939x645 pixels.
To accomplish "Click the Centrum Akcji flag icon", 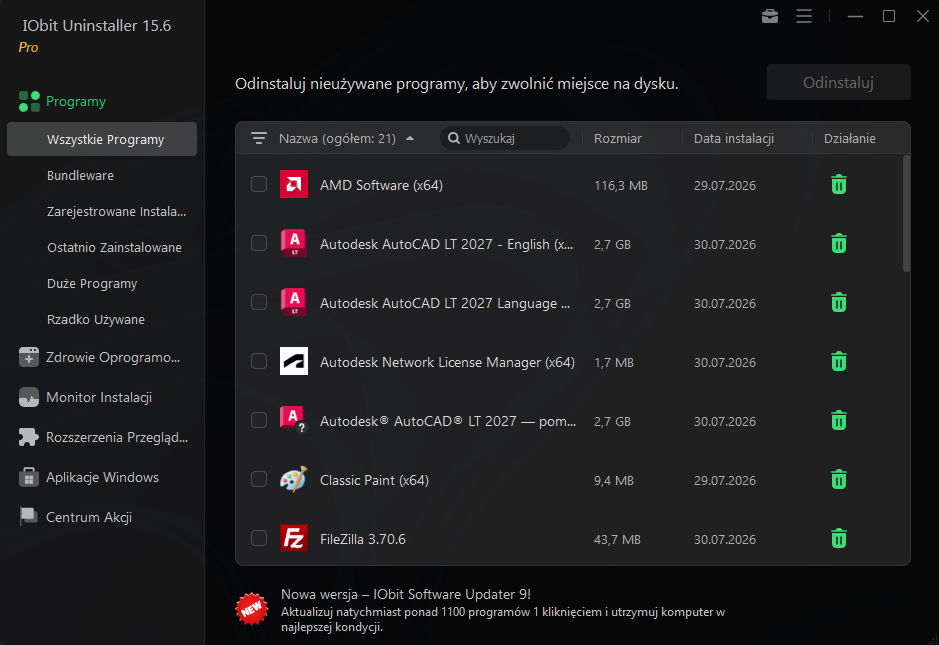I will (29, 516).
